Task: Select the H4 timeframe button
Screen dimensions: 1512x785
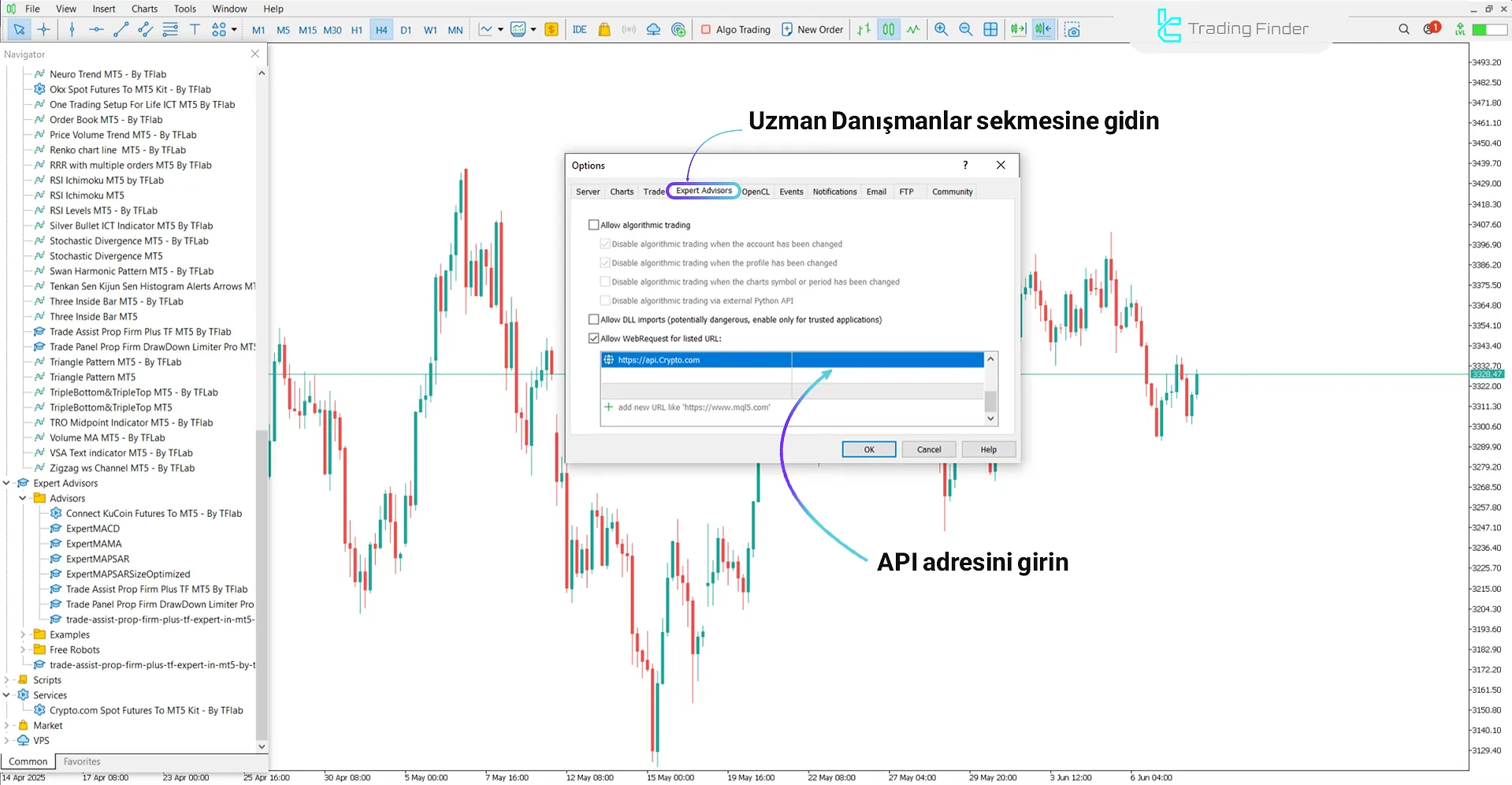Action: (x=381, y=30)
